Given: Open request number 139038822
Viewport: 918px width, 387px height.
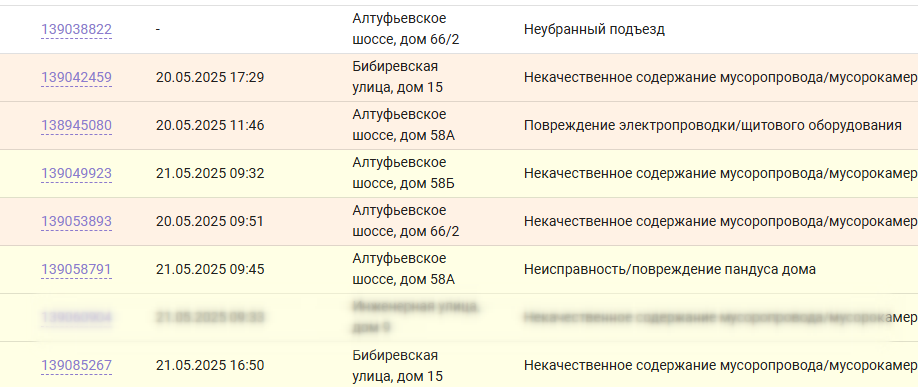Looking at the screenshot, I should point(76,30).
